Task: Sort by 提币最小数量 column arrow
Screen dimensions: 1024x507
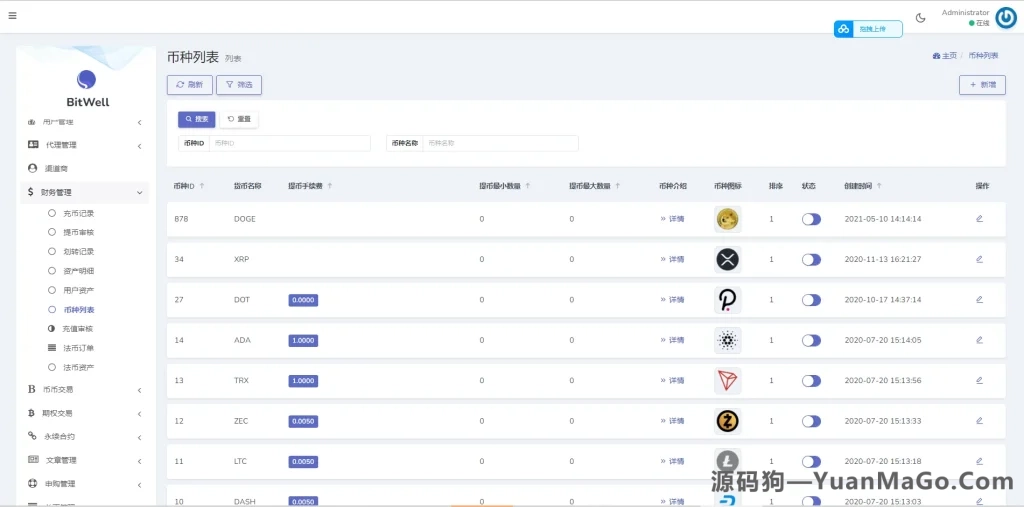Action: tap(528, 186)
